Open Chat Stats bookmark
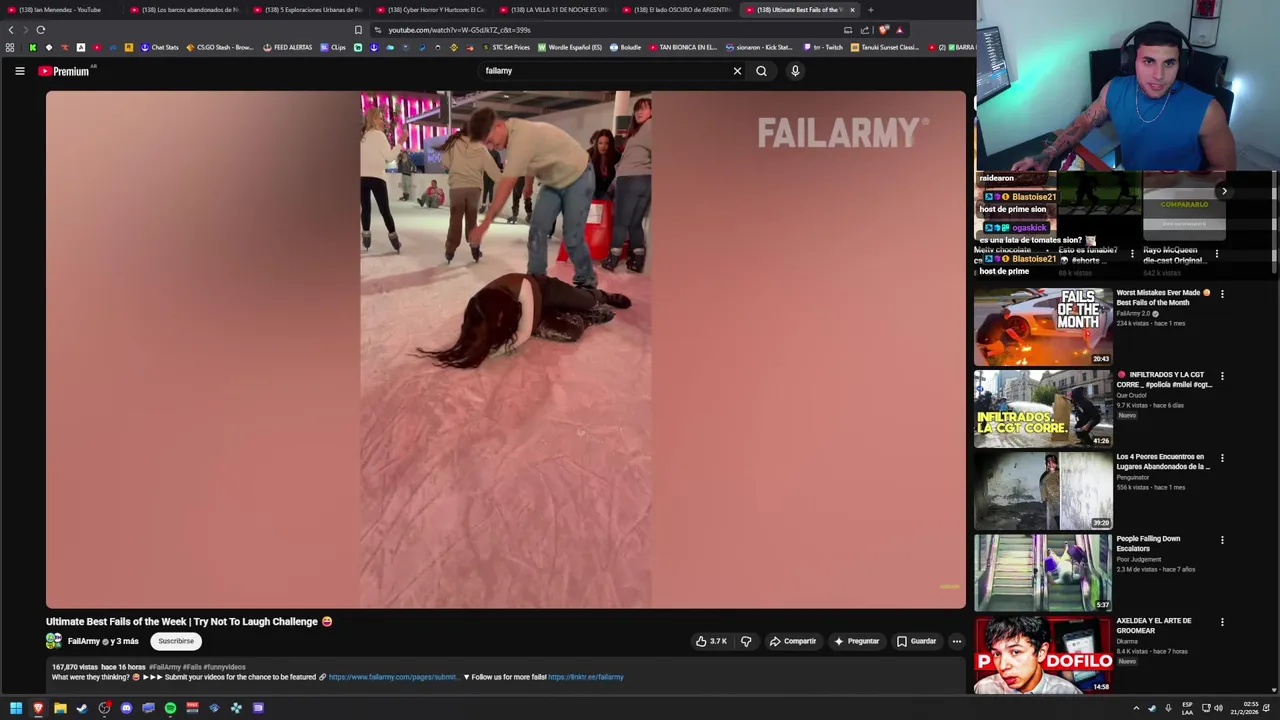This screenshot has height=720, width=1280. tap(159, 47)
